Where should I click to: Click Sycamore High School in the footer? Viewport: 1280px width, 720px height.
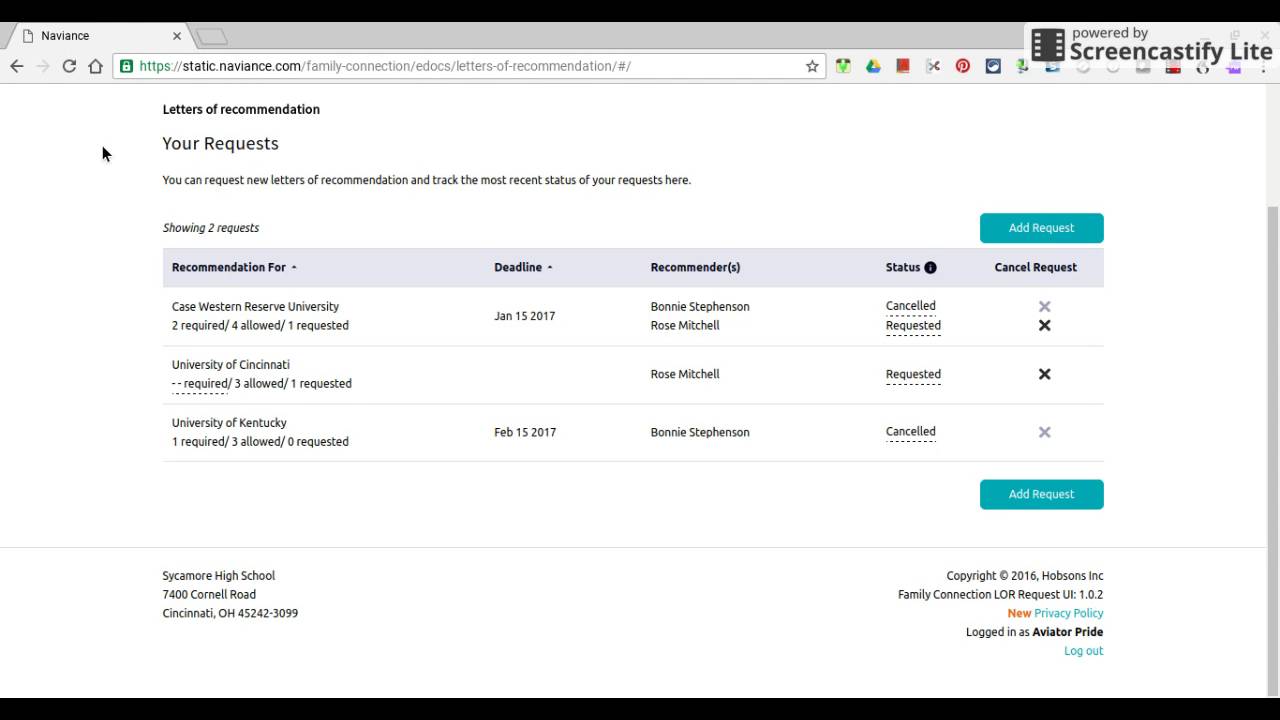point(218,576)
